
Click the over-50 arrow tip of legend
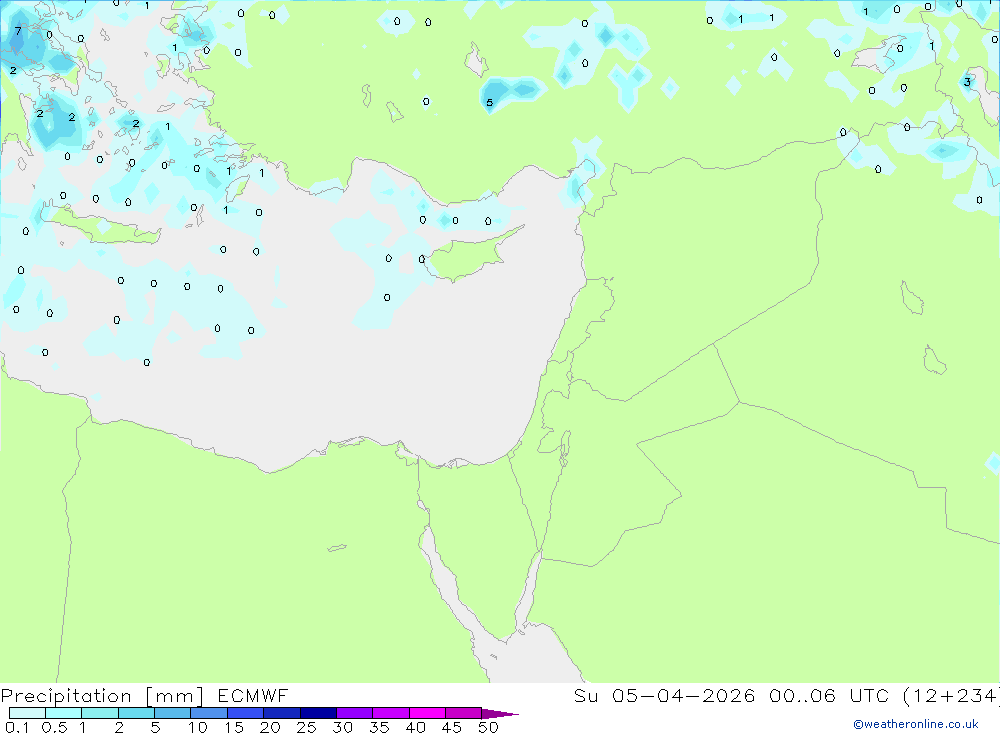499,713
